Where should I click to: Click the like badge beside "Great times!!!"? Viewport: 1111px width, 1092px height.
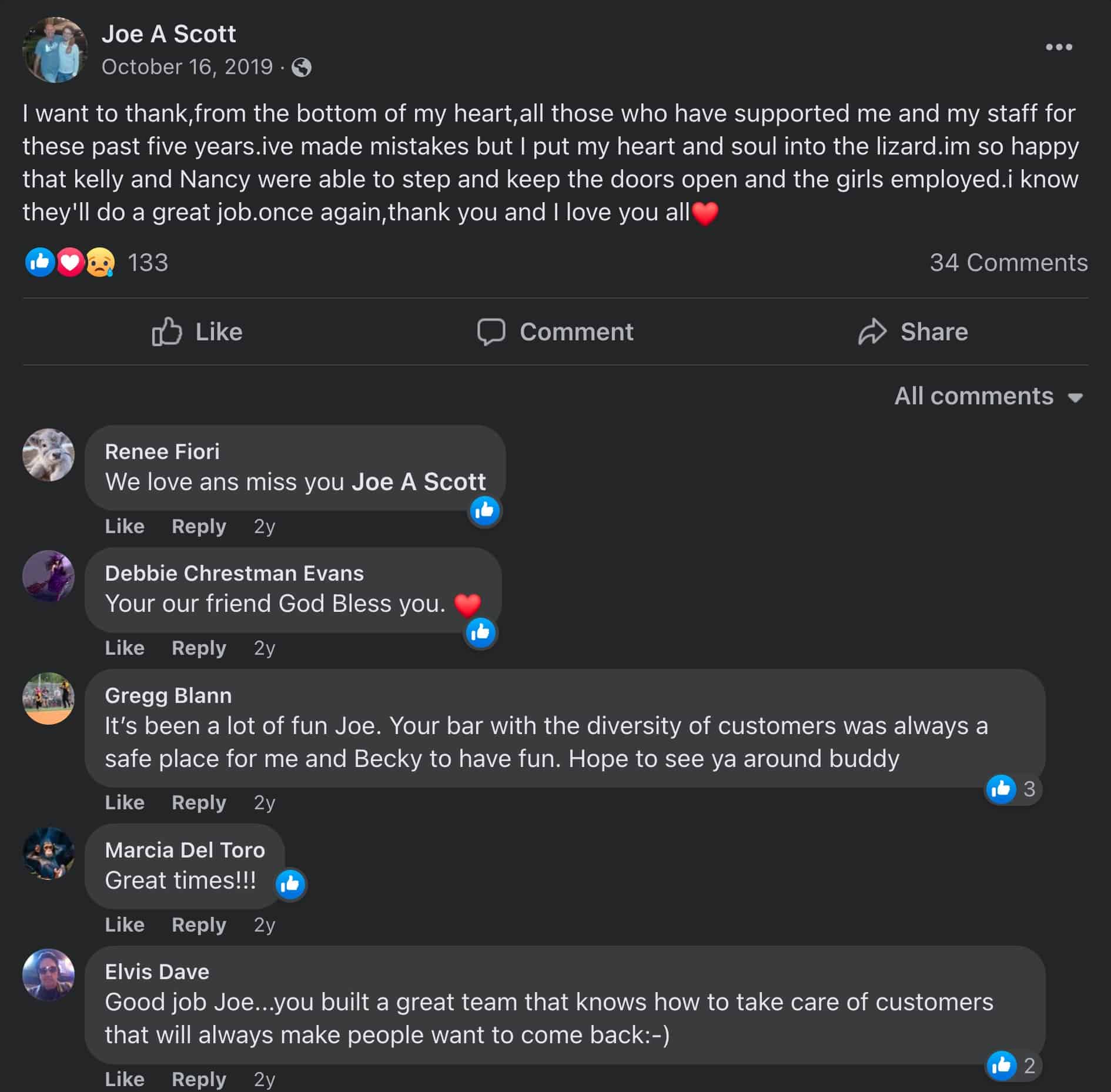point(290,883)
